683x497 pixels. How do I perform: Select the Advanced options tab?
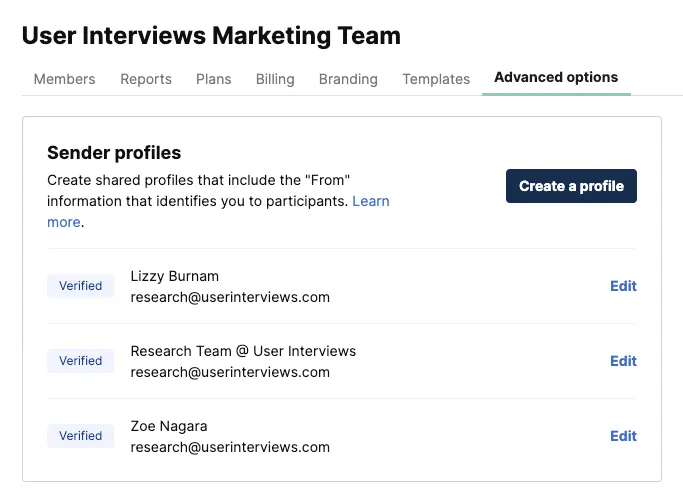click(x=556, y=78)
